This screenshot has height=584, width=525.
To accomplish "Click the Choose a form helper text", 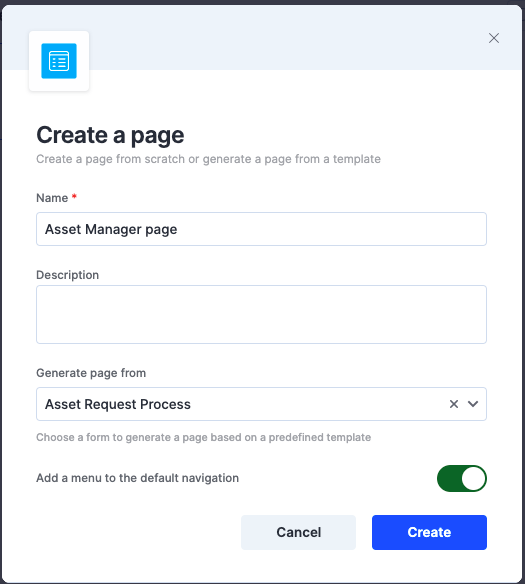I will [x=204, y=437].
